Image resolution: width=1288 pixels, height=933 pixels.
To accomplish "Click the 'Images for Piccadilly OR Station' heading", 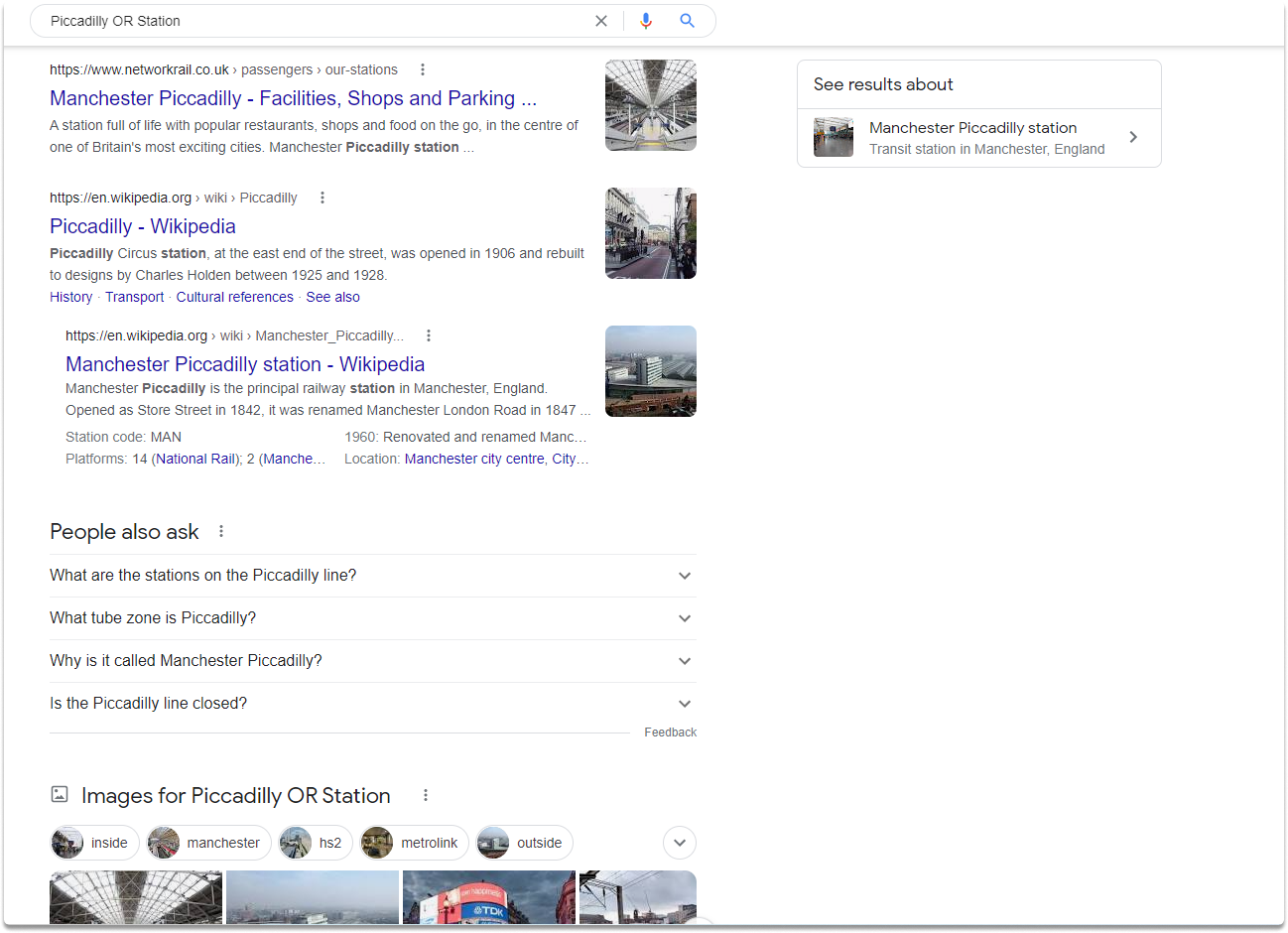I will click(236, 795).
